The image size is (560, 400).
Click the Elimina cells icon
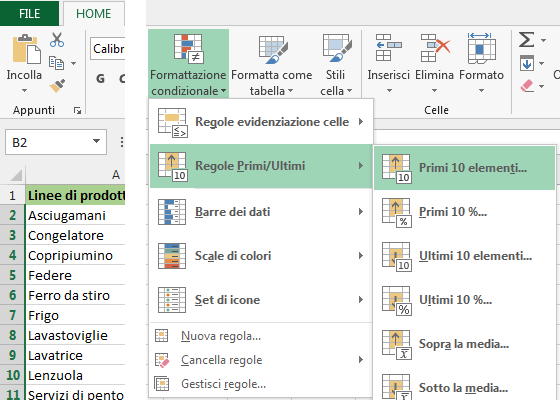(435, 48)
